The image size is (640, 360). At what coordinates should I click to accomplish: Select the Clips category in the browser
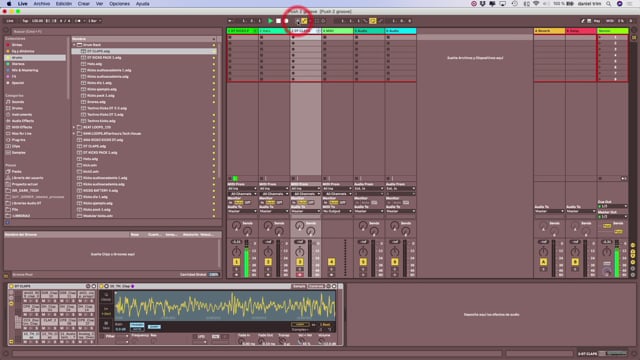point(16,146)
